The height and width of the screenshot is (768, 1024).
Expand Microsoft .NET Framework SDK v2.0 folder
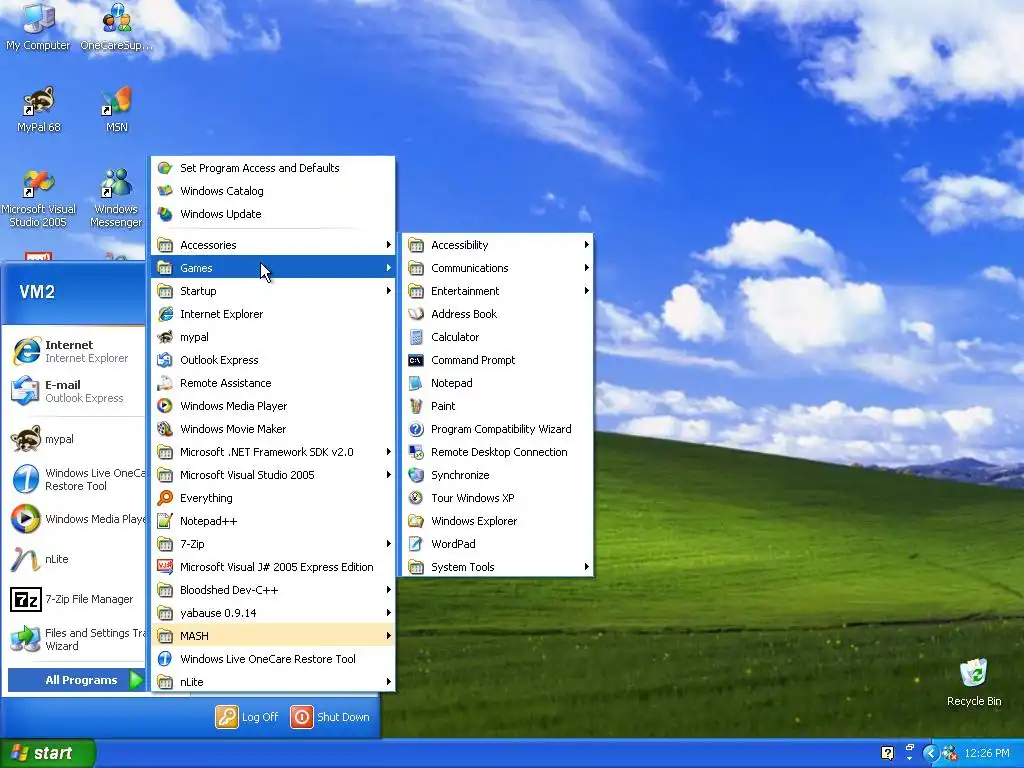[x=273, y=451]
